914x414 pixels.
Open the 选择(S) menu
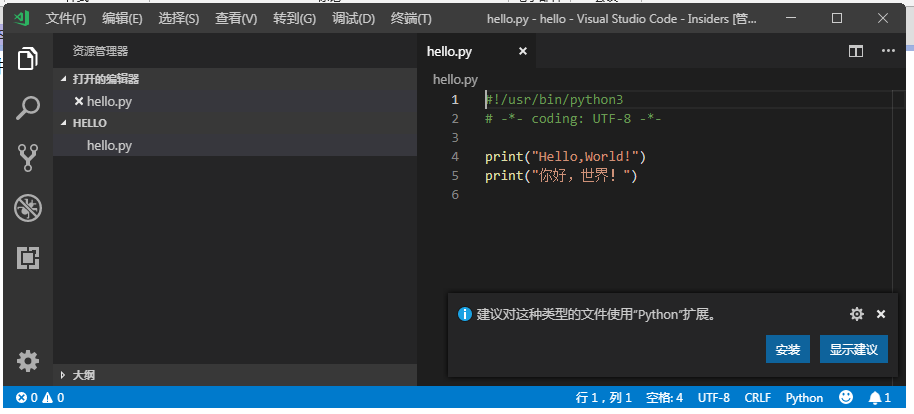pyautogui.click(x=178, y=19)
